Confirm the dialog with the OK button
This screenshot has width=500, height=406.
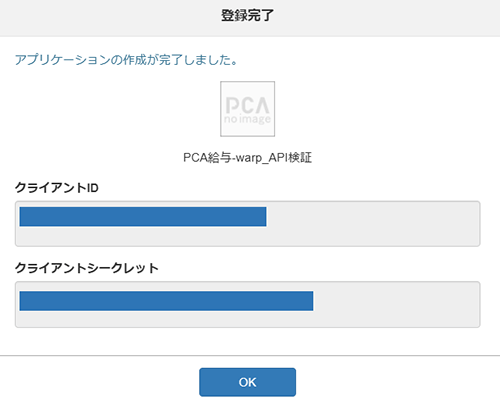coord(247,382)
